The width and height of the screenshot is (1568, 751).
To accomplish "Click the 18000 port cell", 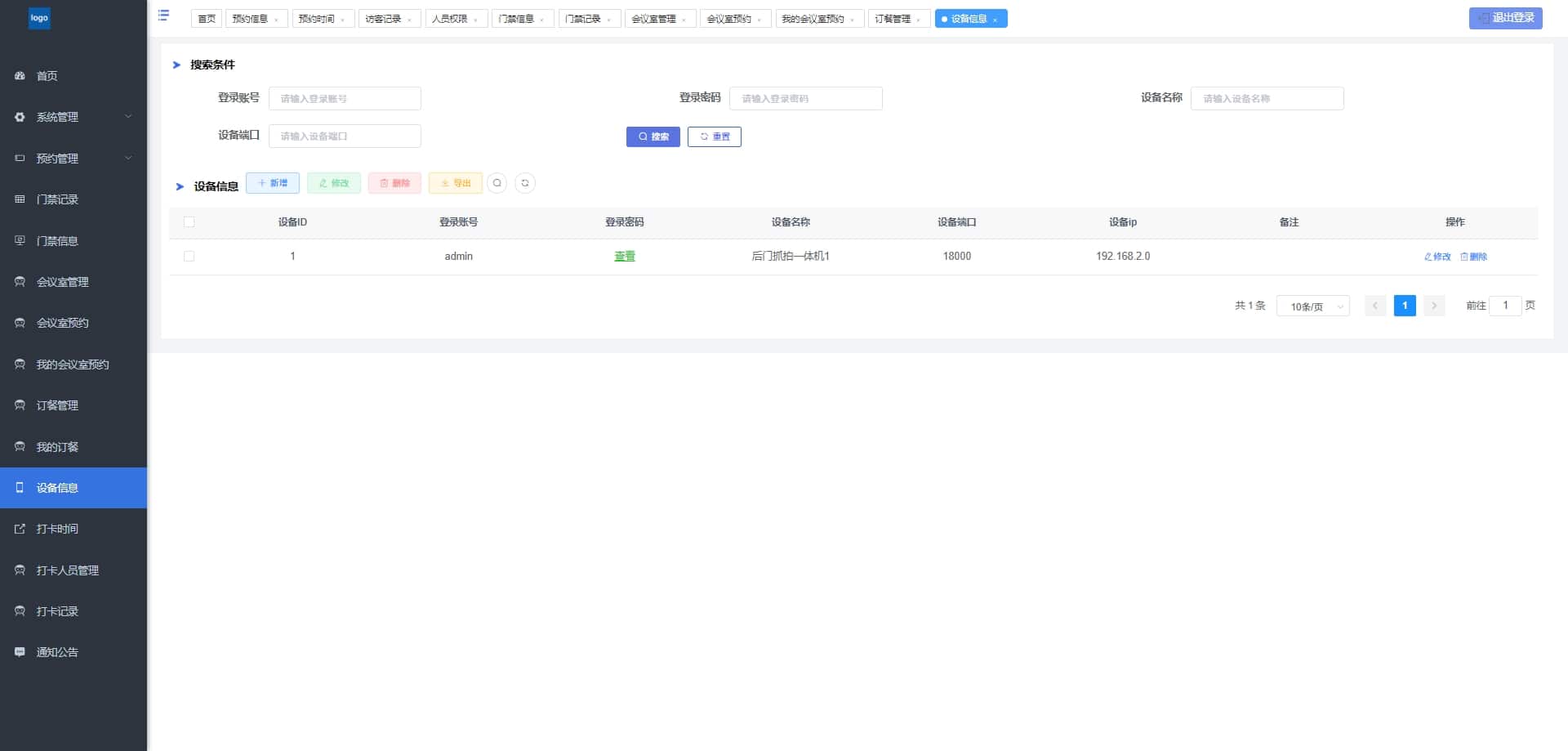I will (957, 257).
